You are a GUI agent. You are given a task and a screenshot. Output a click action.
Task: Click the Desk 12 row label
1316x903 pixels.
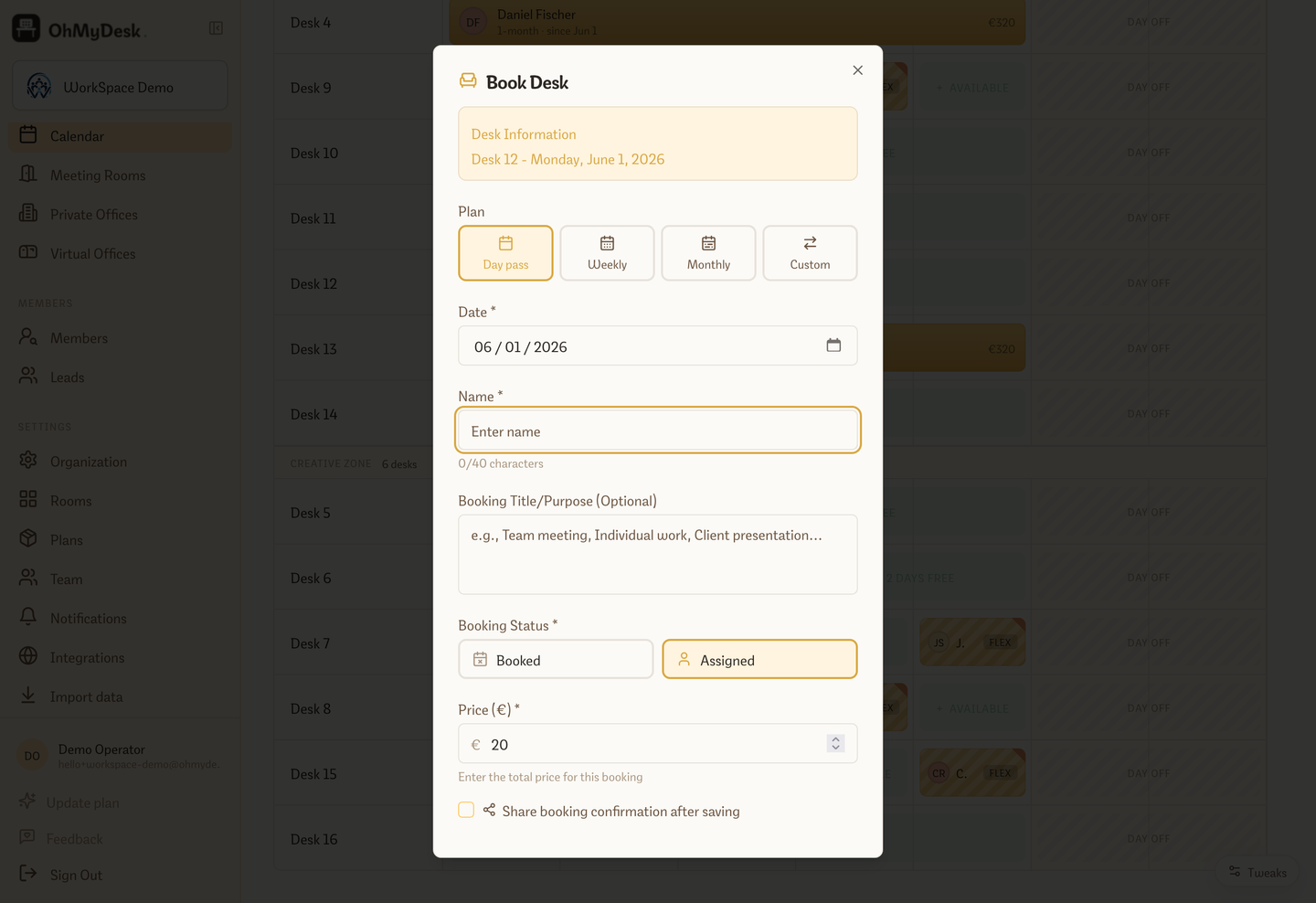pos(313,284)
